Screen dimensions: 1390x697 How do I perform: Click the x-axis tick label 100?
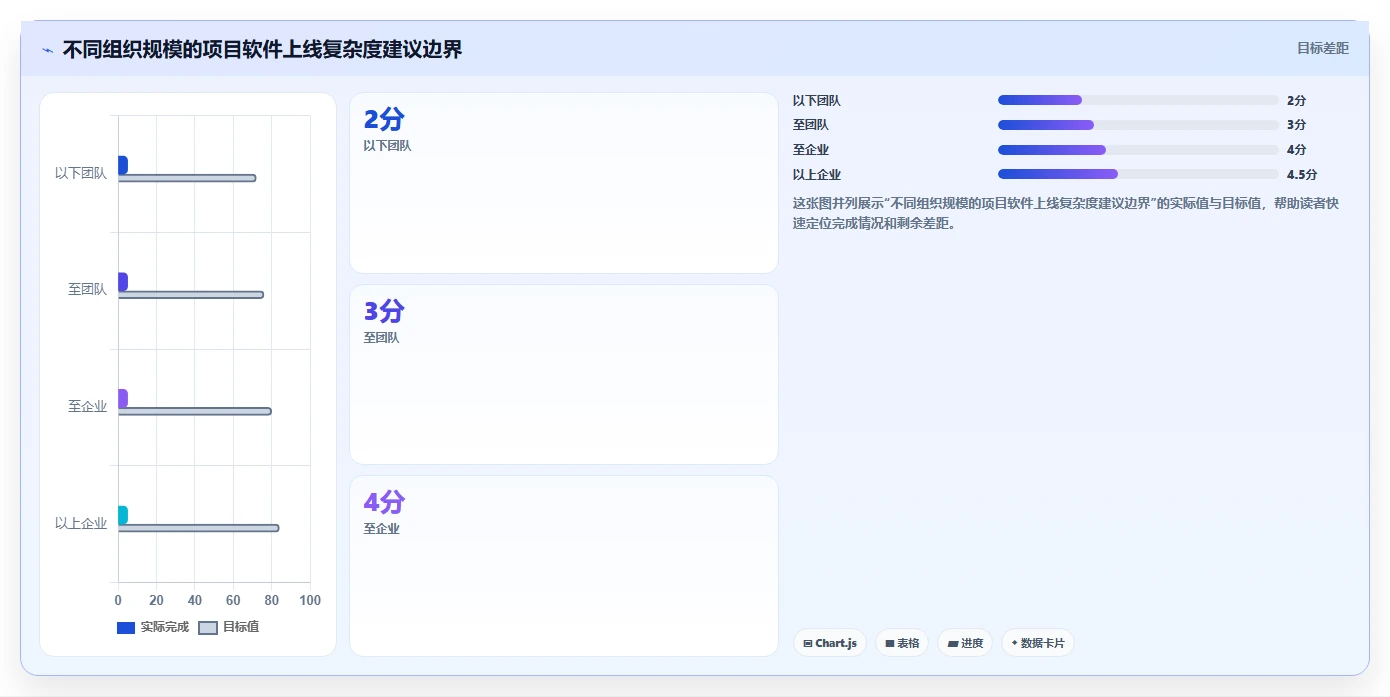tap(310, 600)
